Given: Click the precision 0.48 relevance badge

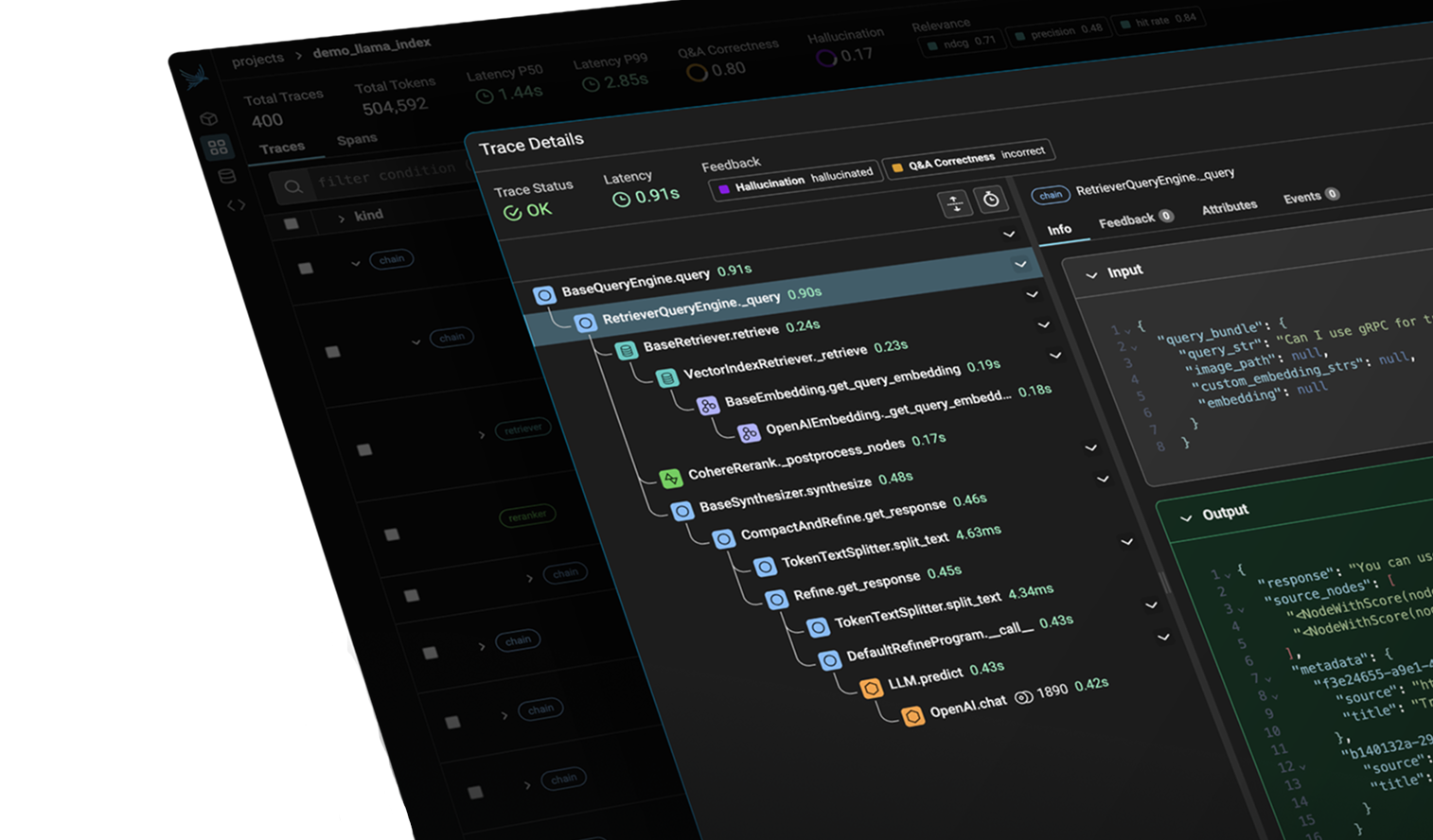Looking at the screenshot, I should [x=1058, y=32].
